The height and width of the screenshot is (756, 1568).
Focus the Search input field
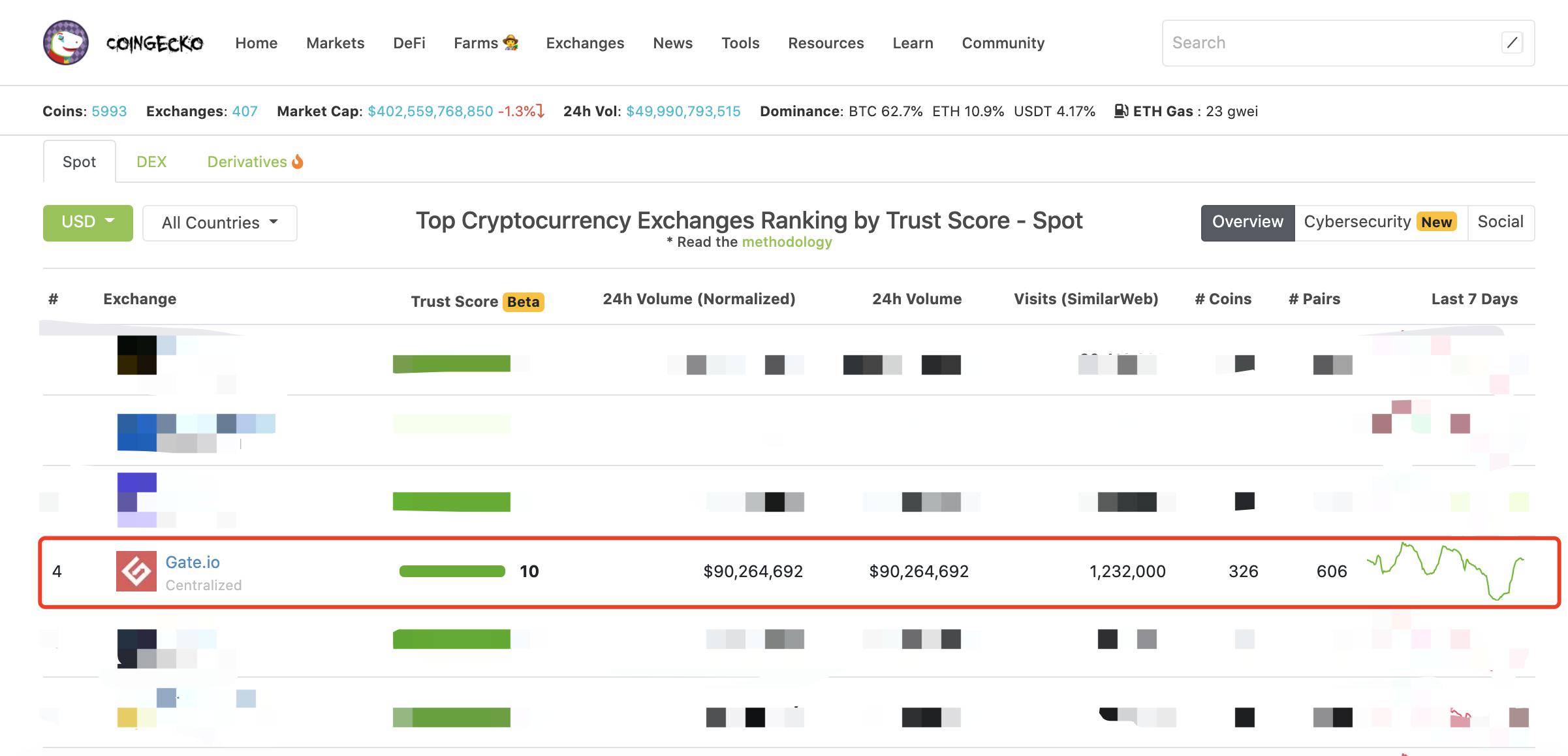coord(1348,43)
